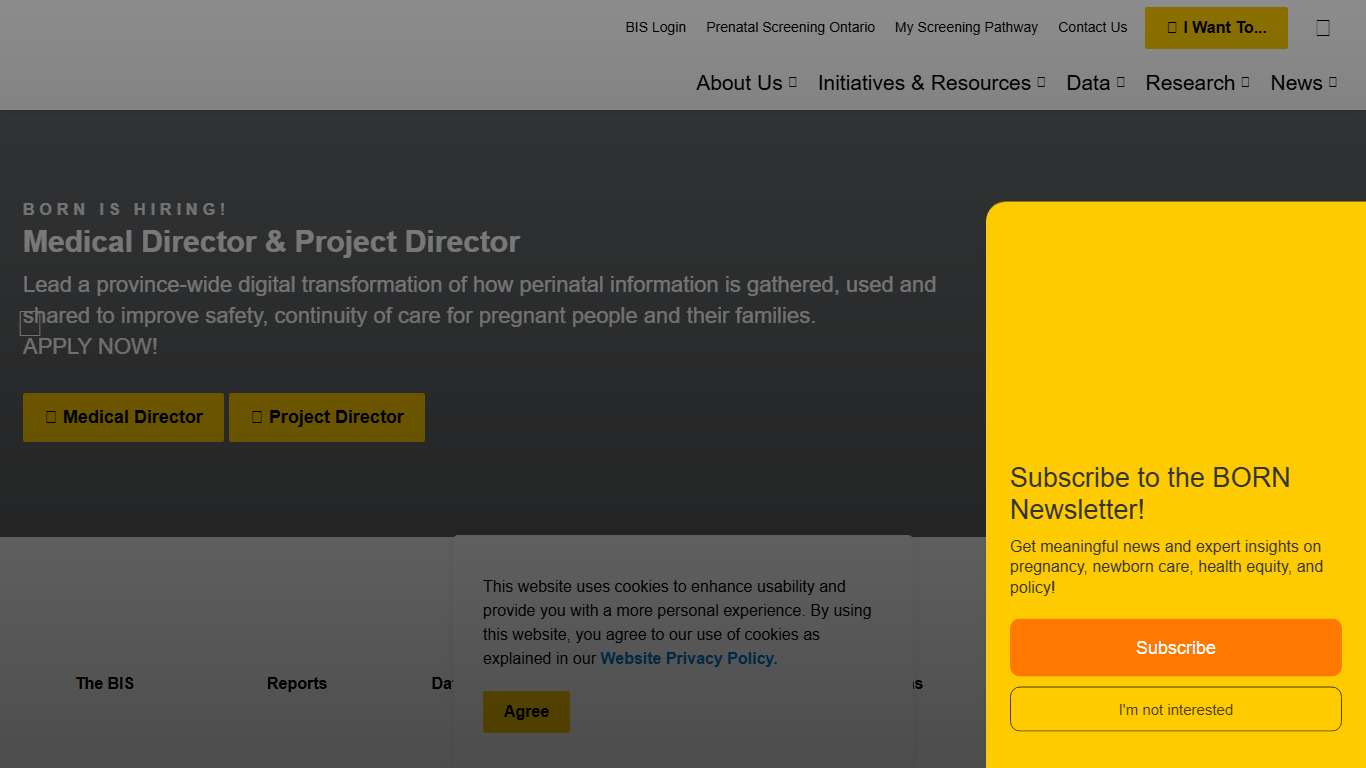Select the News menu item
Image resolution: width=1366 pixels, height=768 pixels.
pyautogui.click(x=1303, y=83)
